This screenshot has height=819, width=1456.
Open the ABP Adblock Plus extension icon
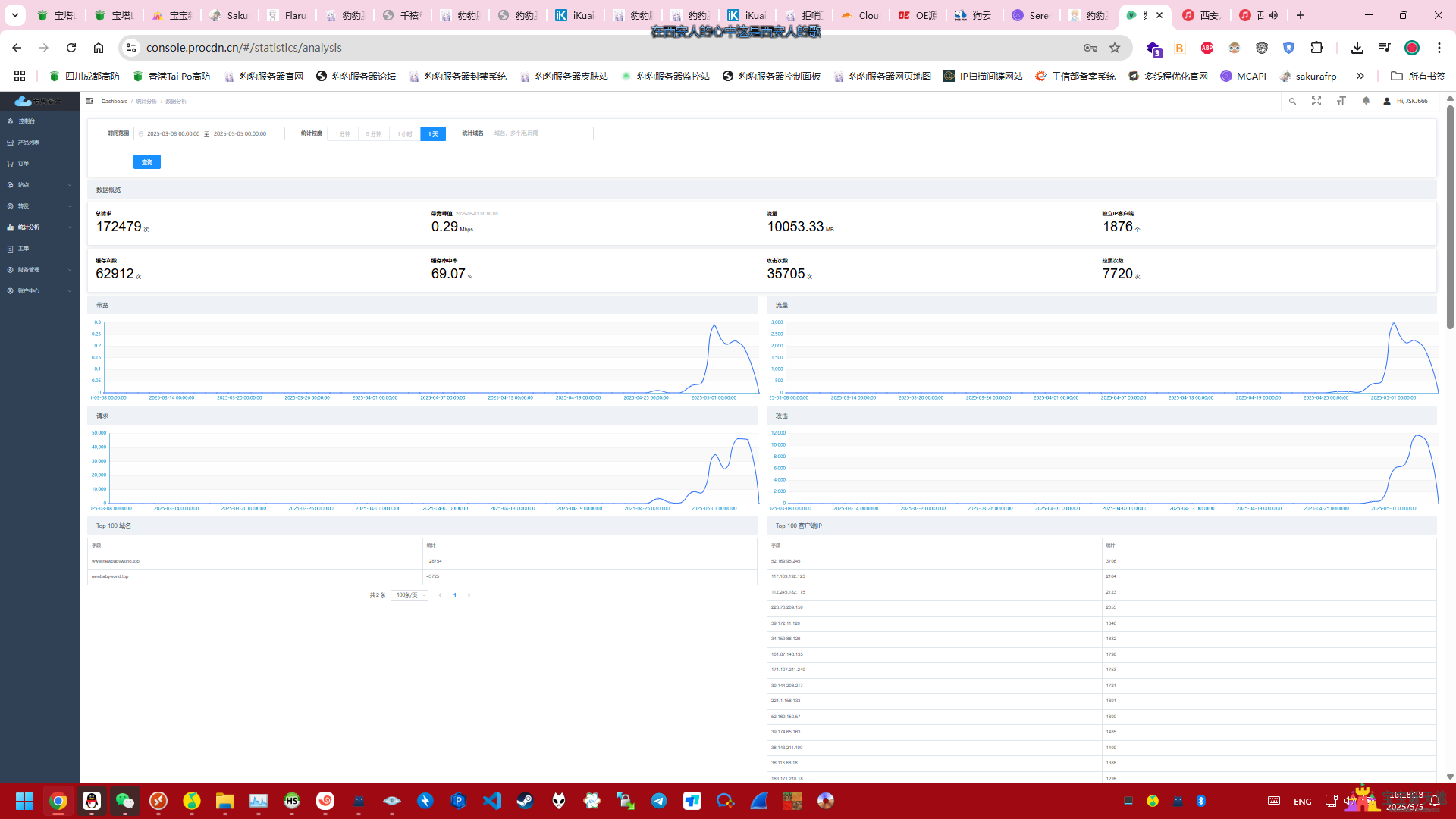point(1207,48)
